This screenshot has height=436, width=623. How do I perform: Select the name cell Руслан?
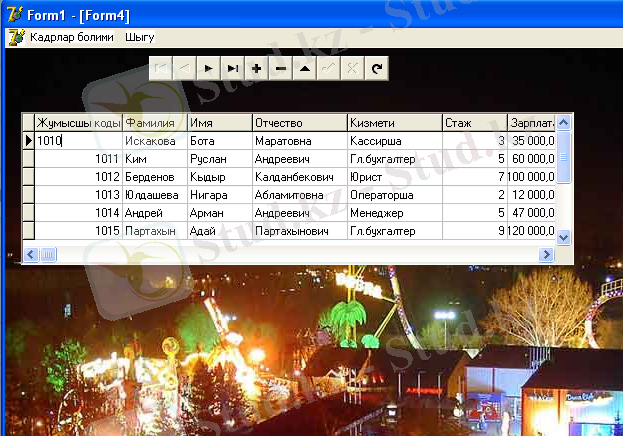220,159
